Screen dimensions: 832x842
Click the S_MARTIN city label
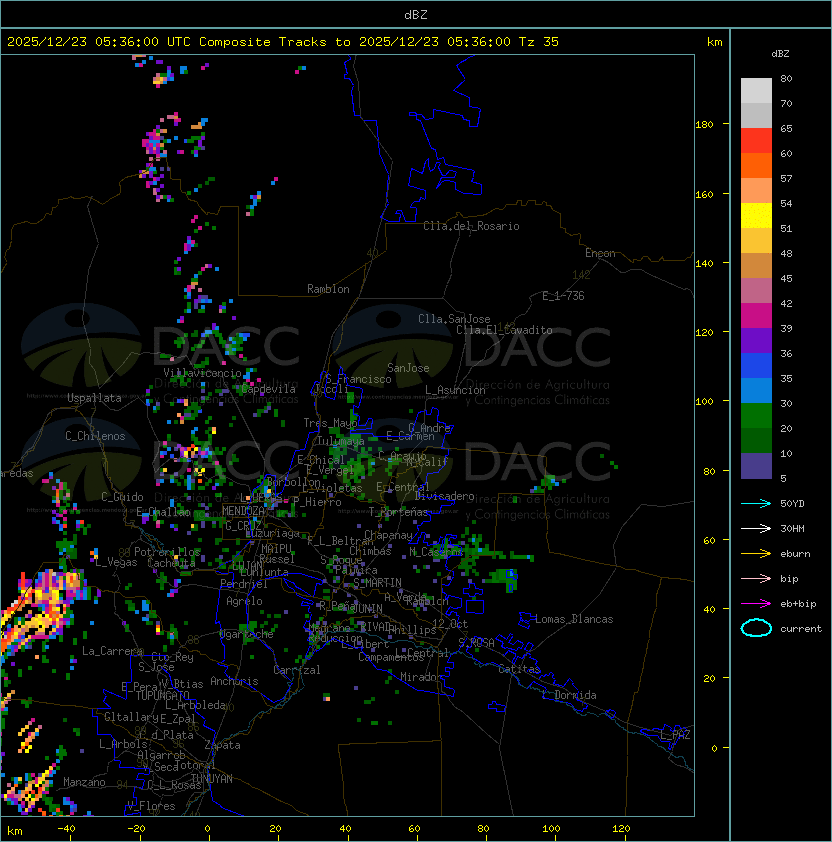(x=377, y=583)
